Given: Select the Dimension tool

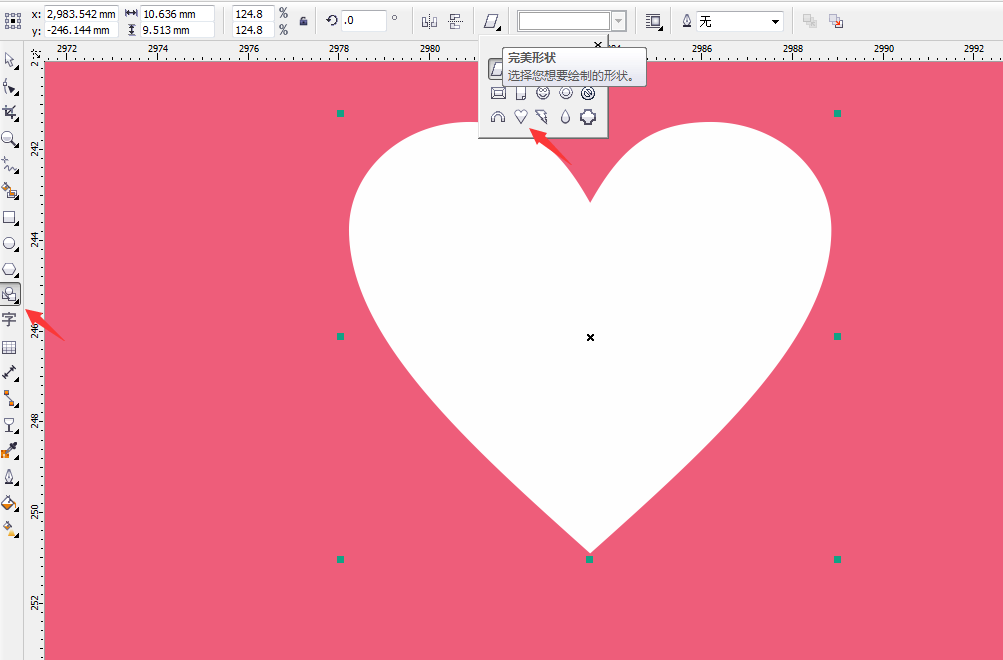Looking at the screenshot, I should coord(10,373).
